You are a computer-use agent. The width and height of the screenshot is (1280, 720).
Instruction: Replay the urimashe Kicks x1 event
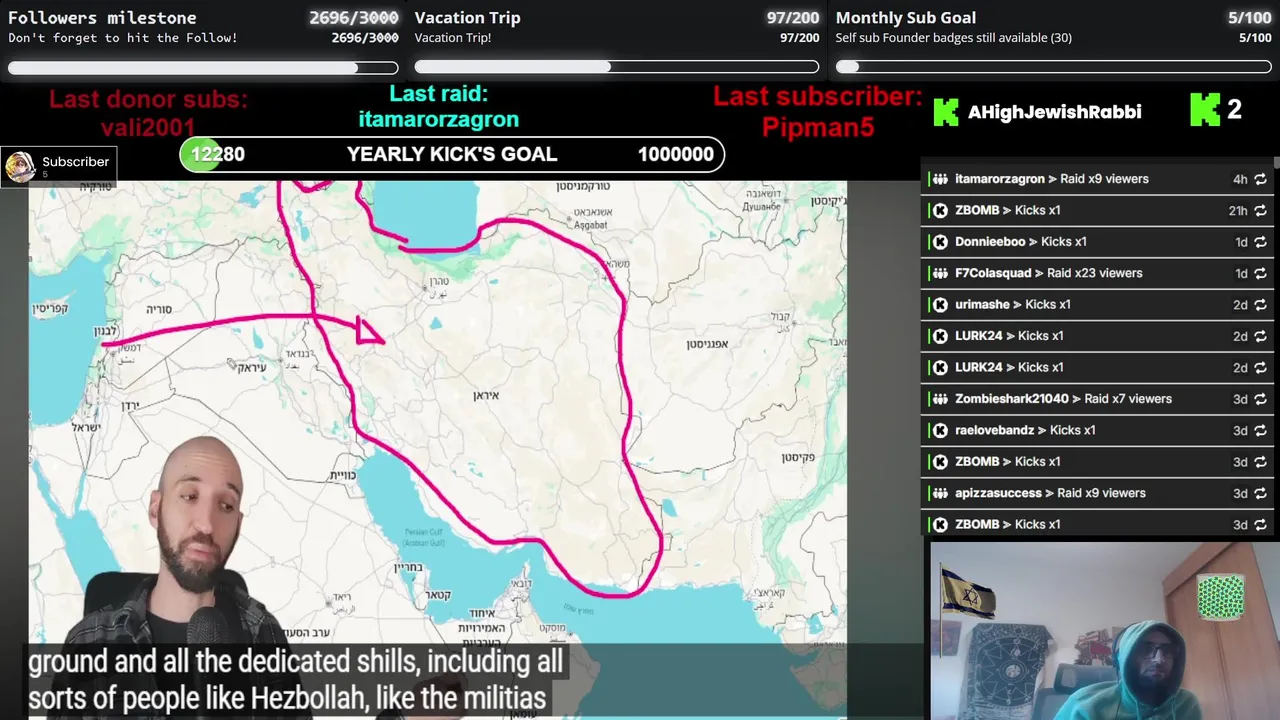[1260, 305]
